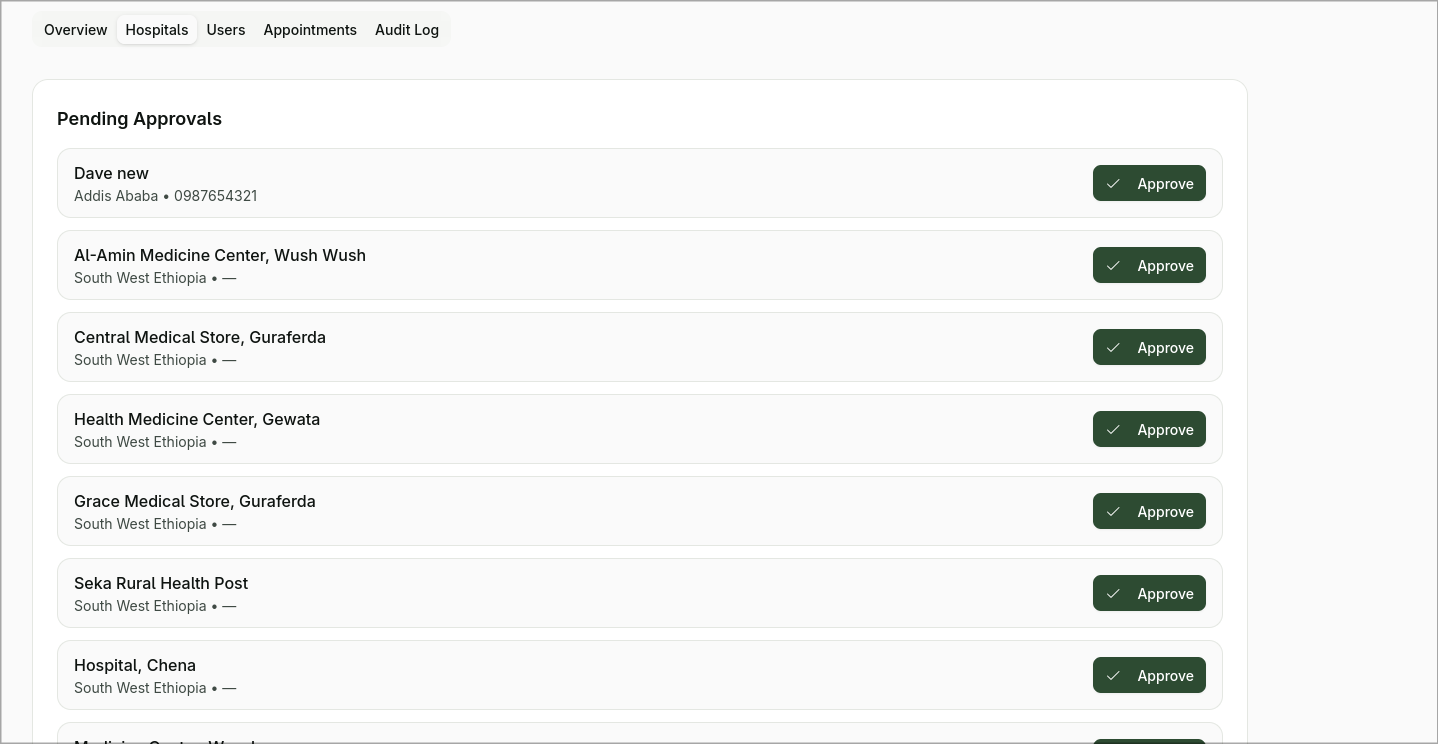The image size is (1438, 744).
Task: Select the Central Medical Store, Guraferda entry
Action: tap(200, 338)
